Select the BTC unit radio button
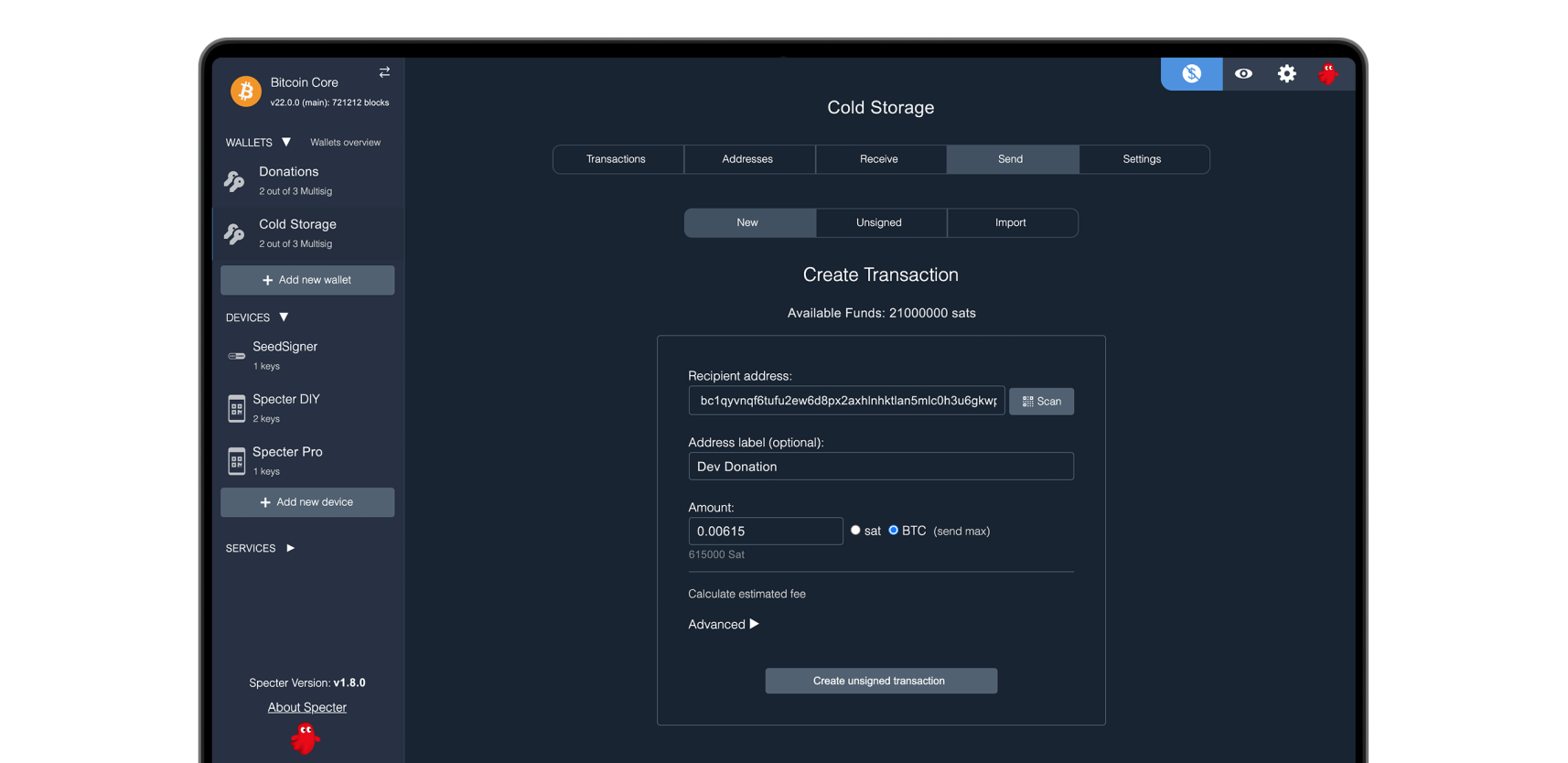The image size is (1568, 763). click(x=894, y=530)
